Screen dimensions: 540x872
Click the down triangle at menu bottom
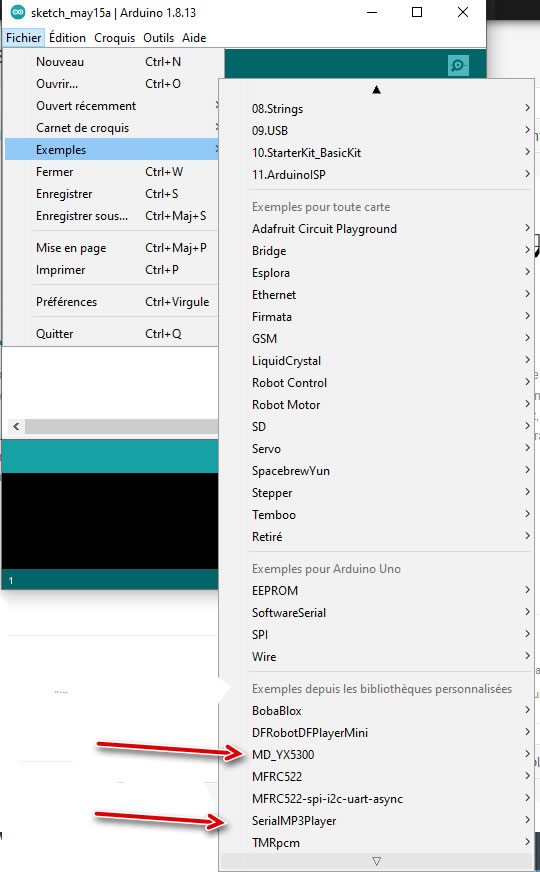(x=376, y=861)
